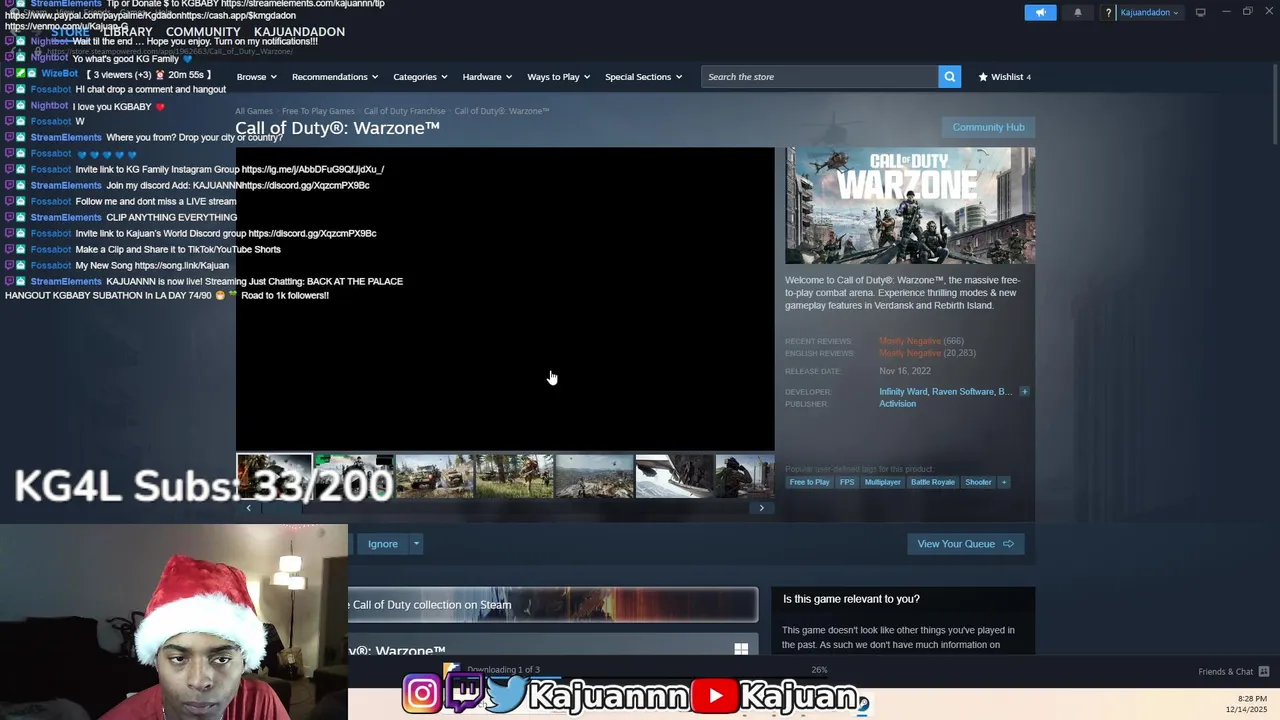This screenshot has width=1280, height=720.
Task: Click the Windows platform icon on Warzone purchase box
Action: (x=741, y=649)
